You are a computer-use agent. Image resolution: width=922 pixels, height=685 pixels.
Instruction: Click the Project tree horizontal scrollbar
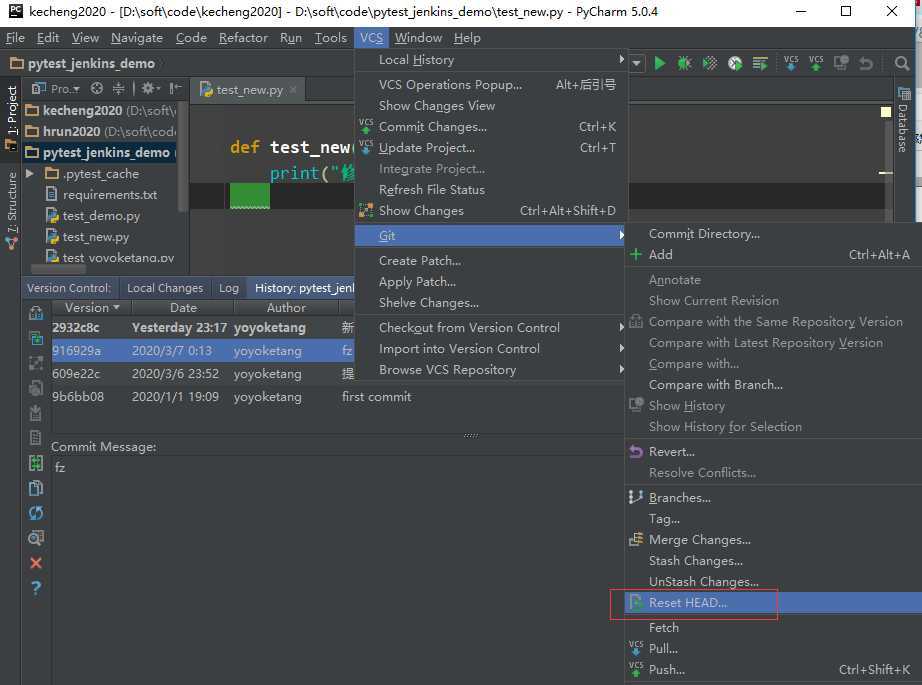tap(59, 269)
